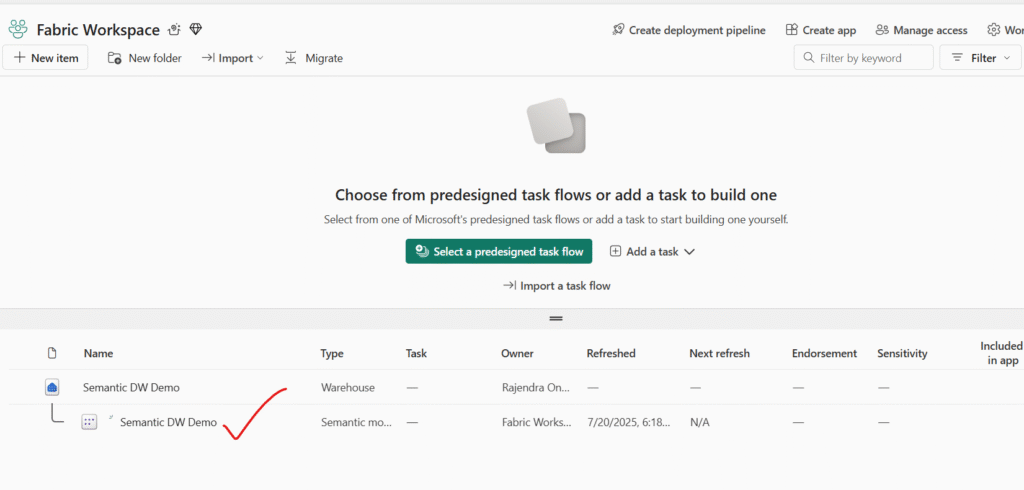
Task: Click the N/A next refresh cell
Action: coord(699,422)
